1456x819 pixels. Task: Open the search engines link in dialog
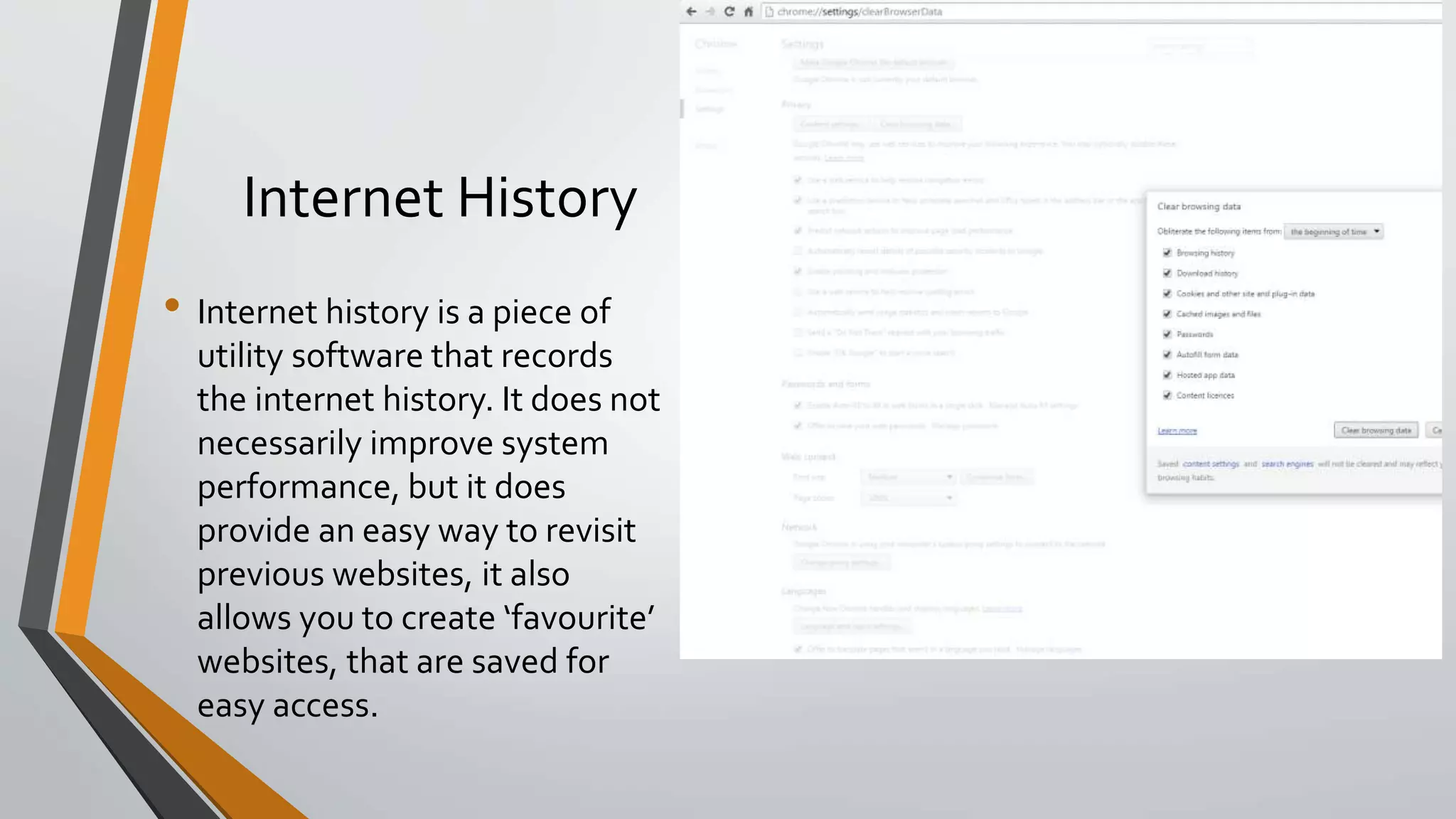[x=1288, y=464]
